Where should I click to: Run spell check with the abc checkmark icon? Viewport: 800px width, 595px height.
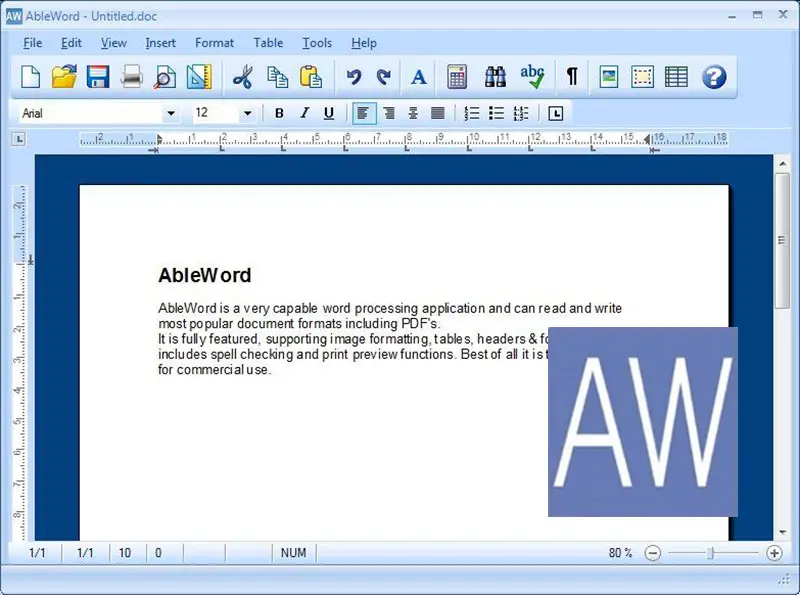pos(532,77)
